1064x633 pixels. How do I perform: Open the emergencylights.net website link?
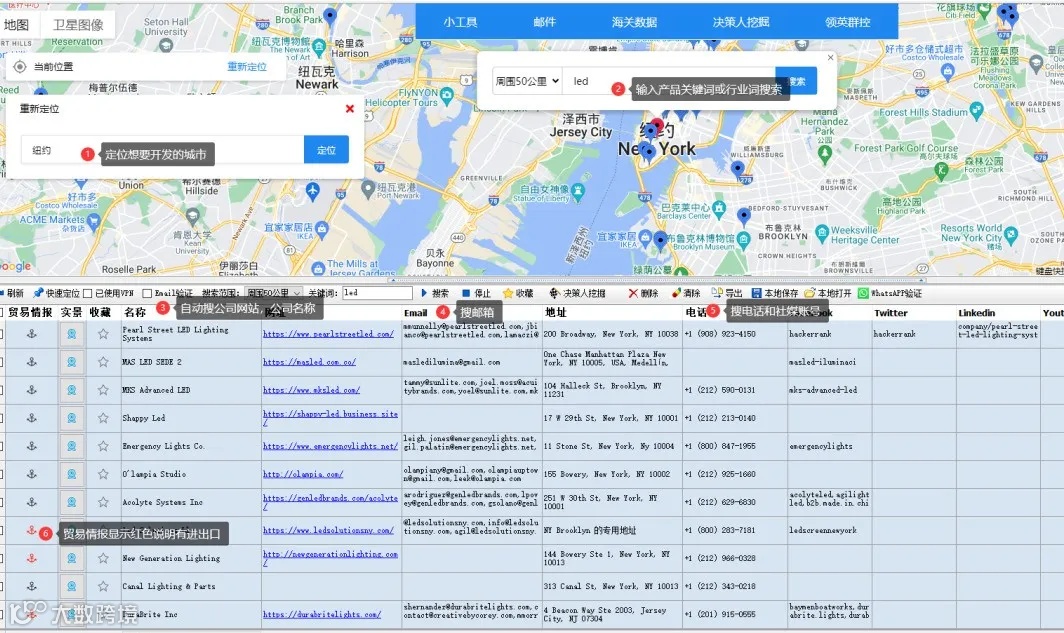click(330, 446)
